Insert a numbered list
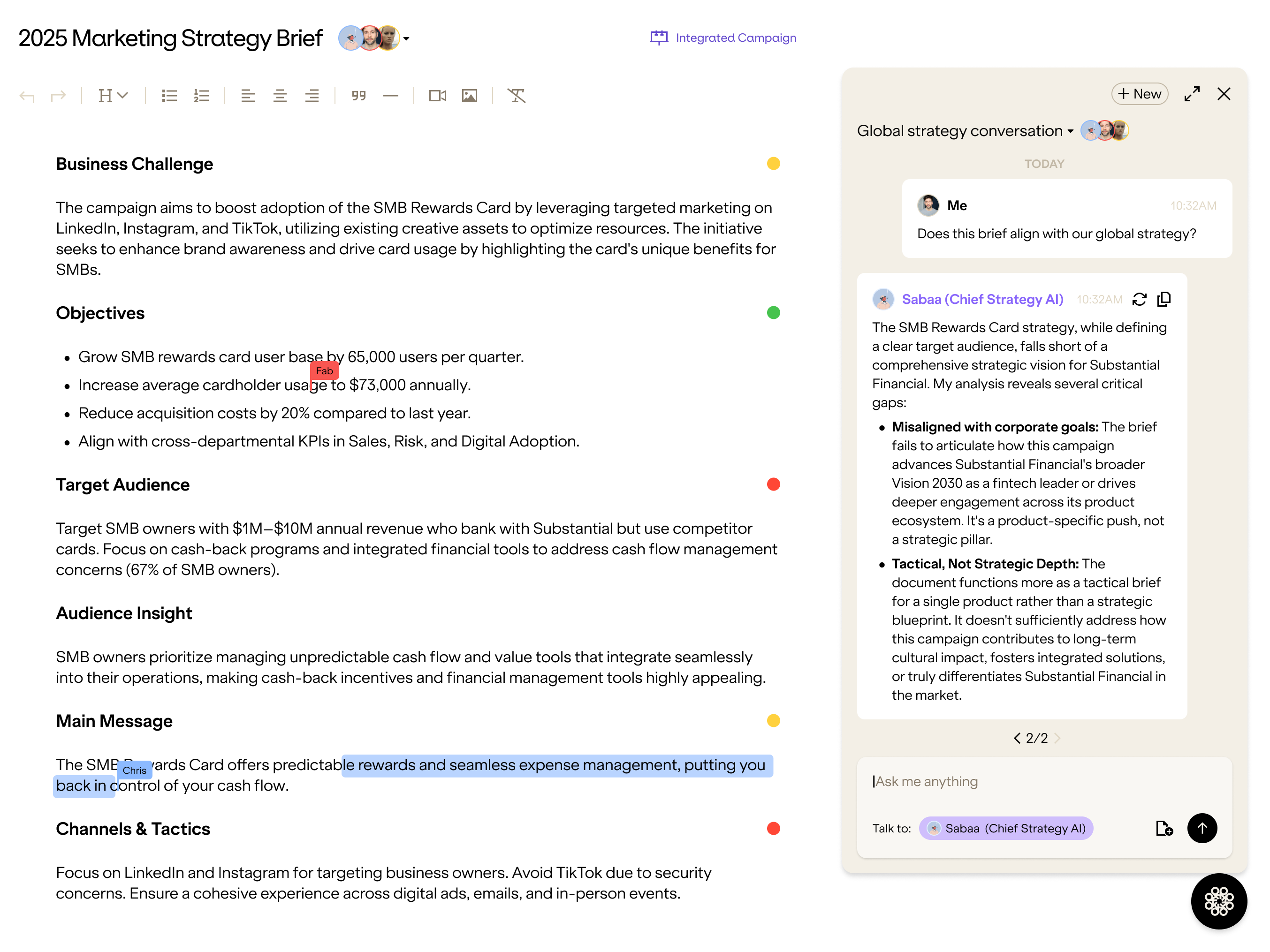 [x=201, y=96]
